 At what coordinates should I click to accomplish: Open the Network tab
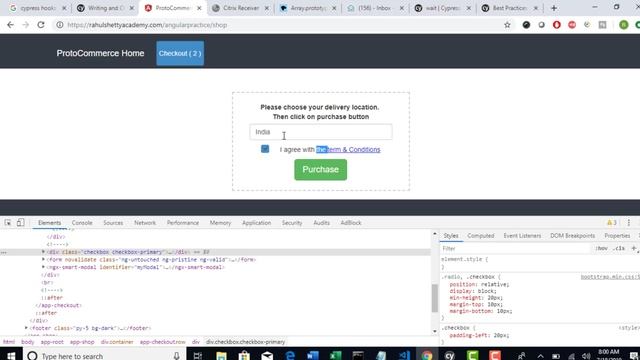click(x=145, y=223)
